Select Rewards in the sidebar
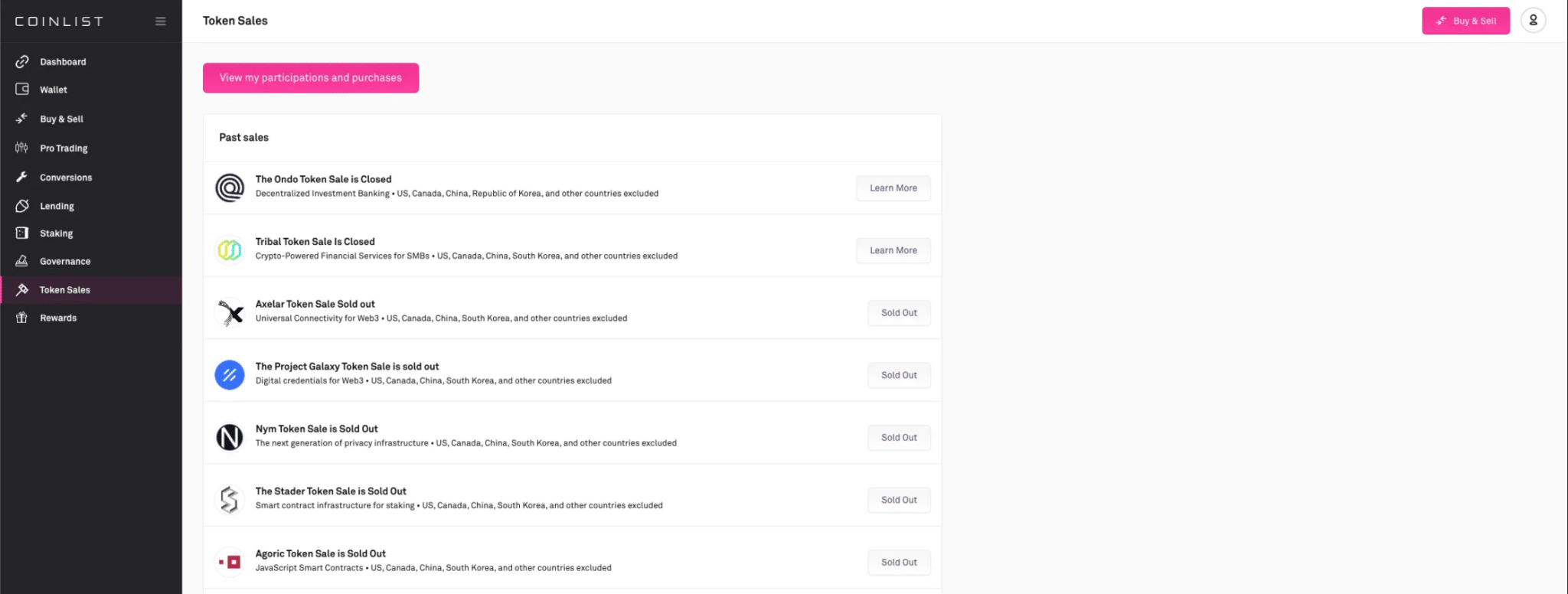This screenshot has width=1568, height=594. point(58,318)
